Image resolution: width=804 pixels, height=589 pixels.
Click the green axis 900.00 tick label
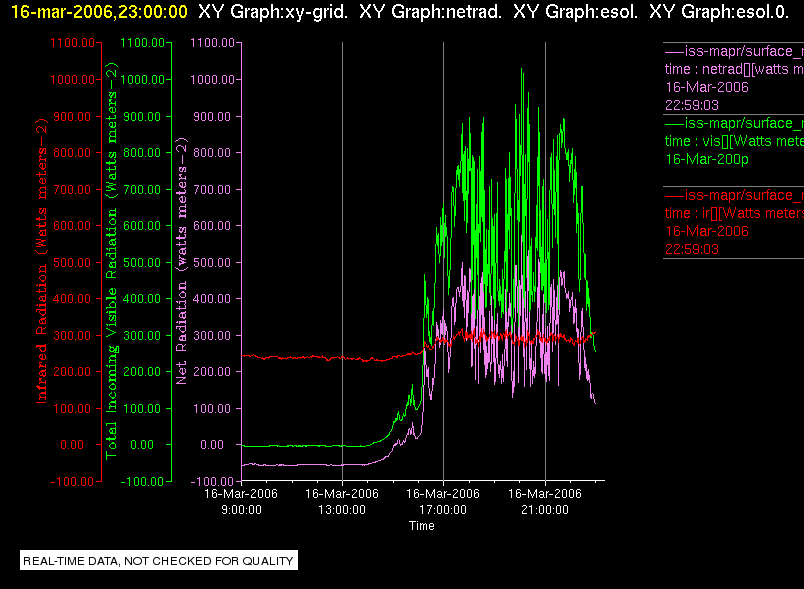(x=142, y=117)
